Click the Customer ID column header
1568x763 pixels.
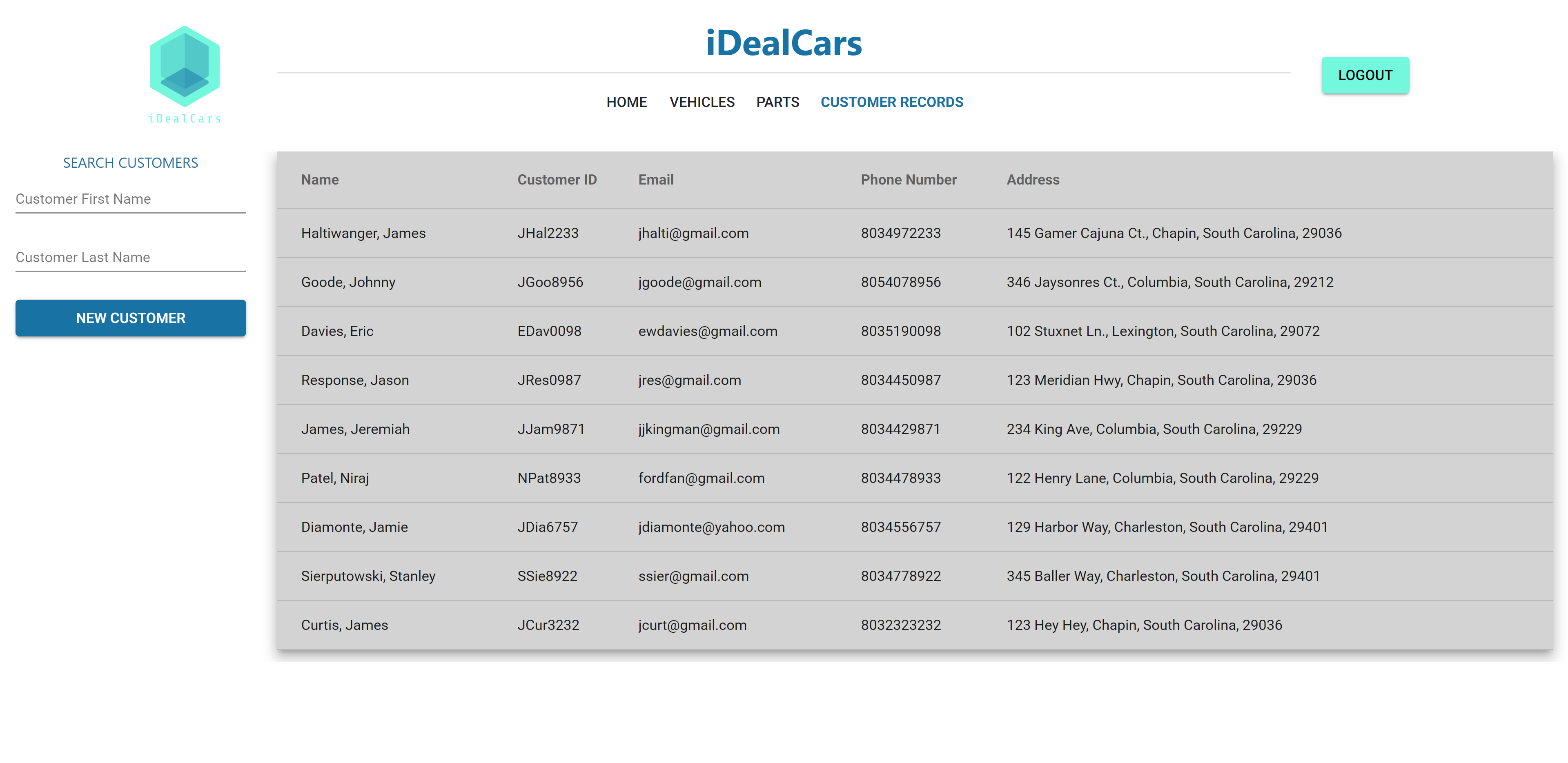[556, 180]
